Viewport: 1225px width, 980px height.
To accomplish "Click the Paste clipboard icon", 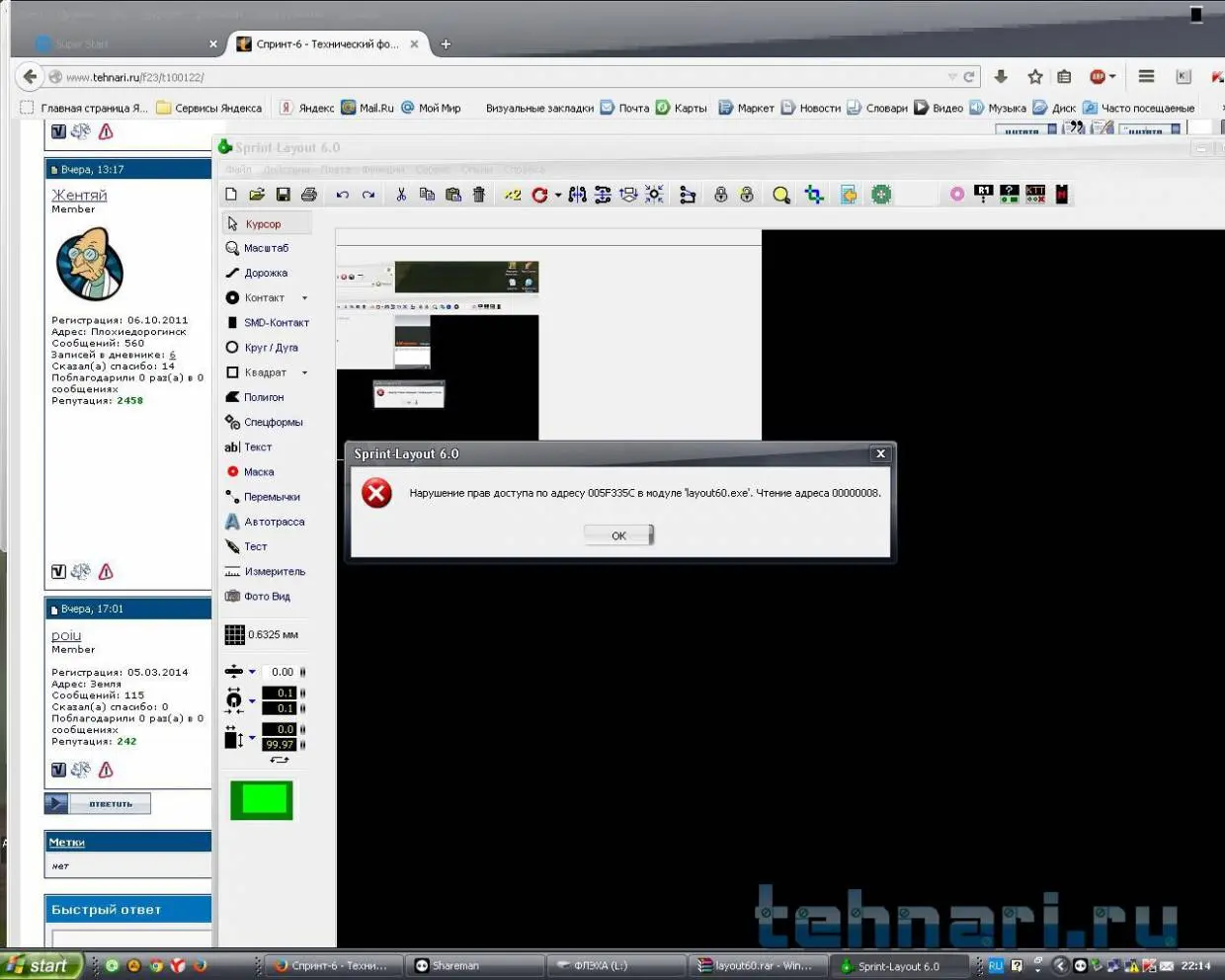I will 453,195.
